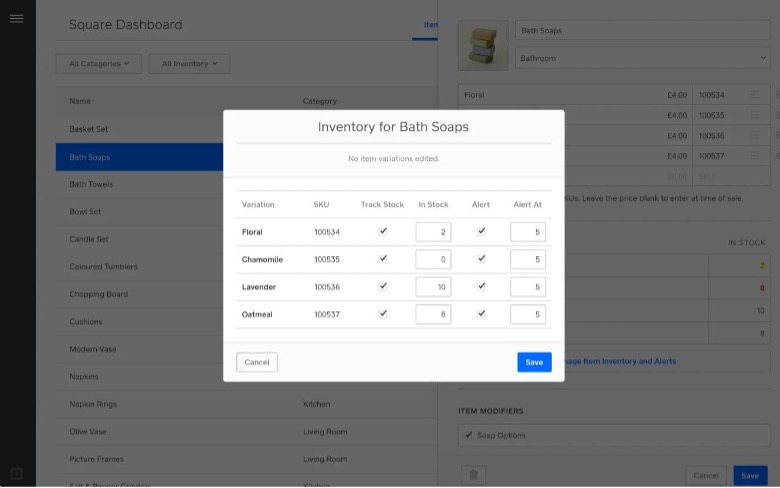Open Manage Item Inventory and Alerts link
This screenshot has height=488, width=780.
click(620, 361)
